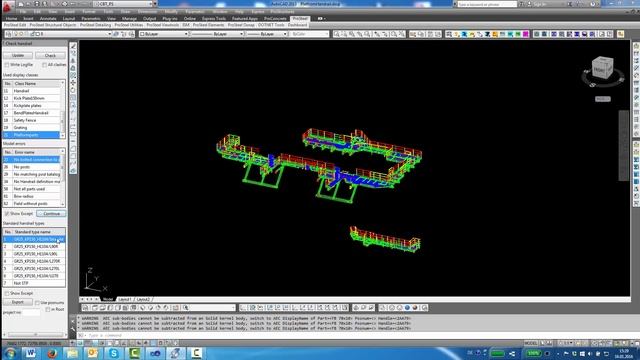Image resolution: width=640 pixels, height=360 pixels.
Task: Click the top icon in vertical tool strip
Action: point(73,46)
